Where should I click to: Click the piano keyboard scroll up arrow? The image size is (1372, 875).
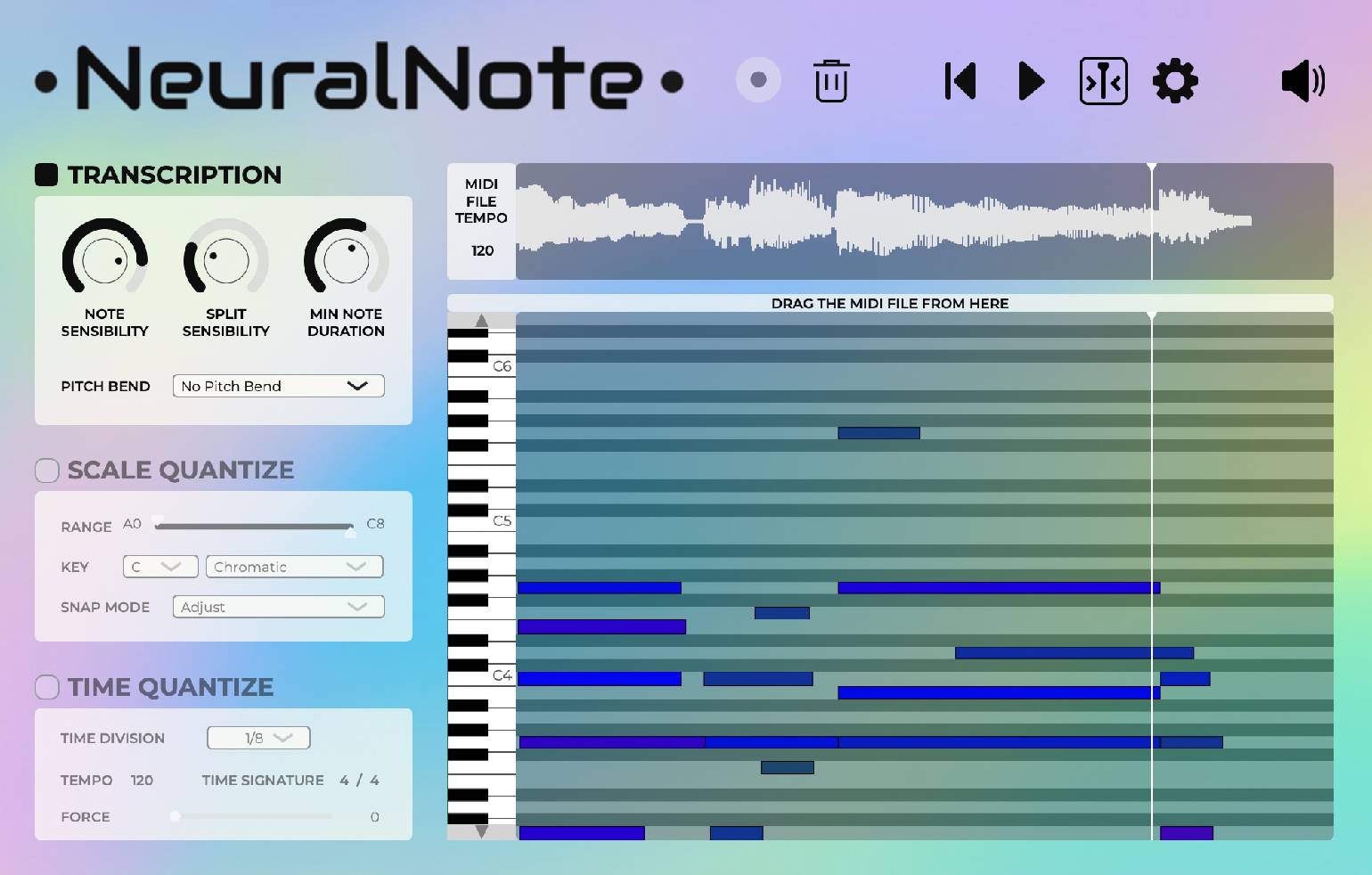tap(481, 320)
